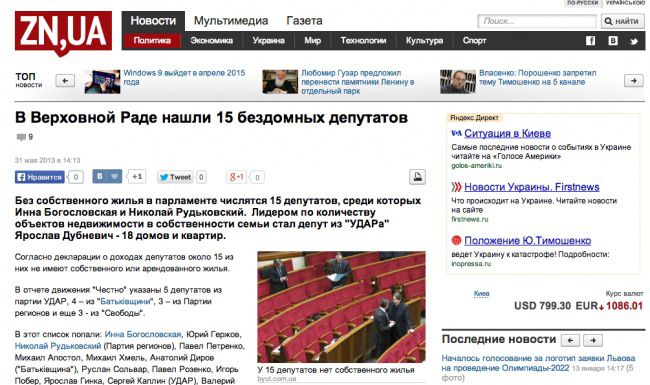Image resolution: width=650 pixels, height=385 pixels.
Task: Switch to the Новости tab
Action: pos(153,21)
